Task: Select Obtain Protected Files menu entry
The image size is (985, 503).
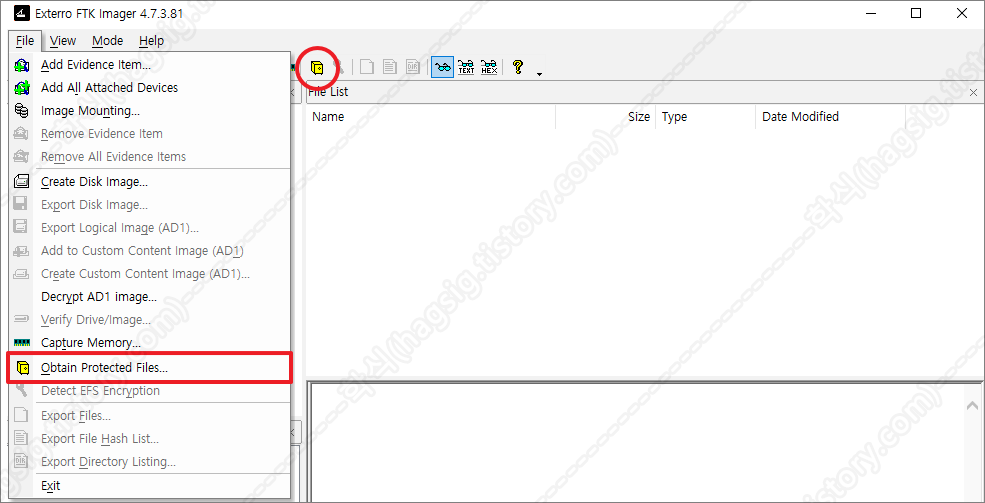Action: pos(150,368)
